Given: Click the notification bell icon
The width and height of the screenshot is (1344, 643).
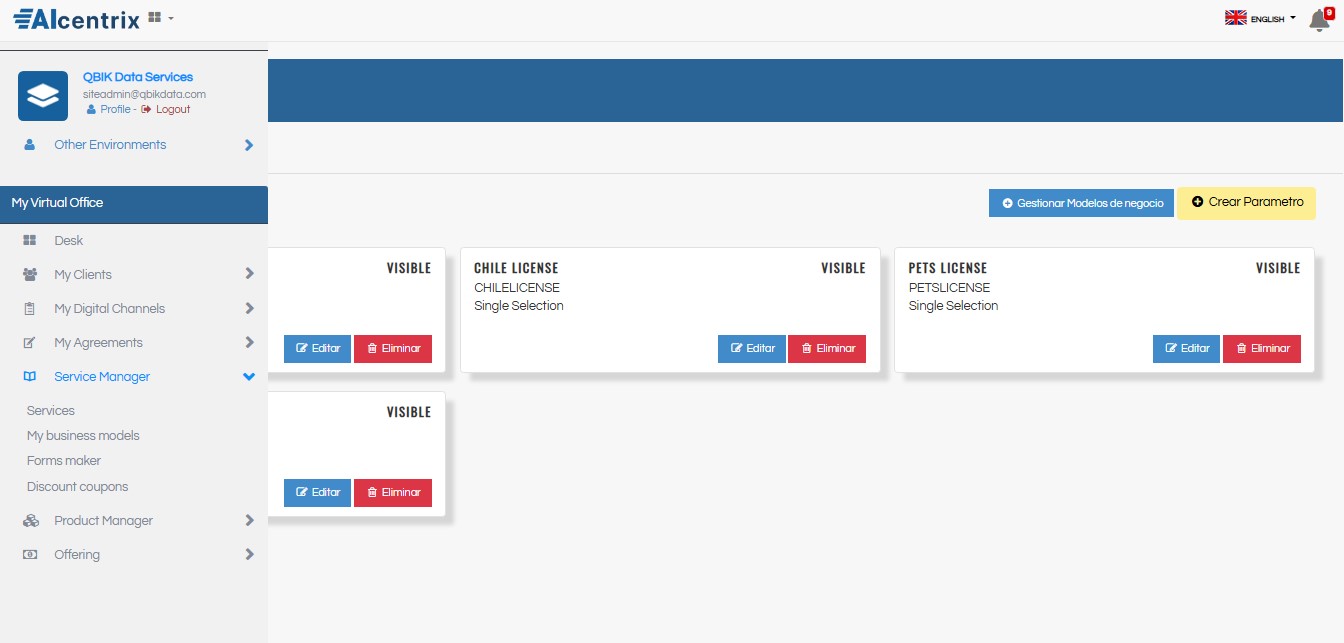Looking at the screenshot, I should click(x=1319, y=19).
